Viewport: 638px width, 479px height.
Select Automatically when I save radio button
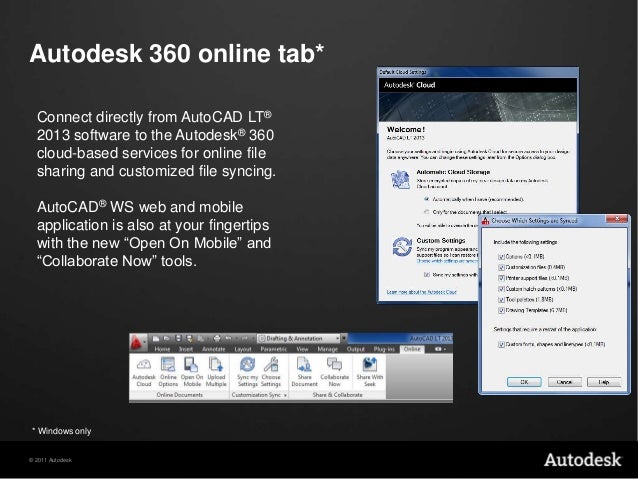tap(426, 199)
